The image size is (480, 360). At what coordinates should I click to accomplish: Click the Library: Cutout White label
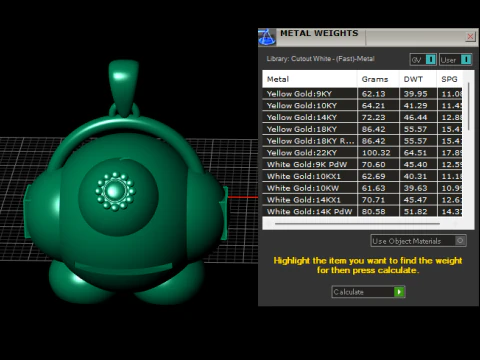click(x=320, y=59)
